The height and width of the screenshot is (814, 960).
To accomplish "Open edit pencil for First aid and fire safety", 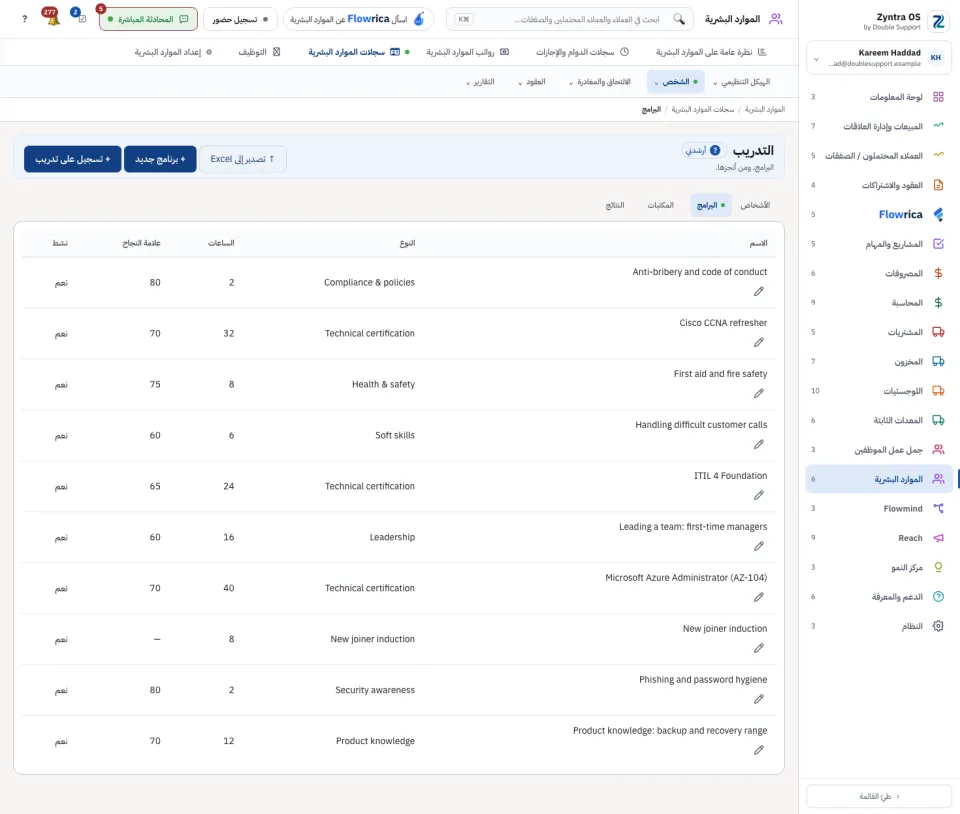I will coord(759,394).
